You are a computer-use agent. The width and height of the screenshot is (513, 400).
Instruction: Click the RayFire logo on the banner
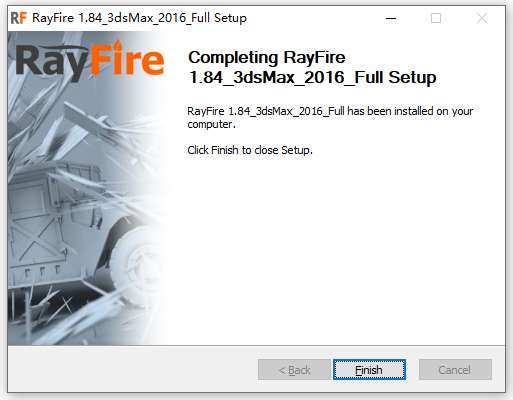90,61
